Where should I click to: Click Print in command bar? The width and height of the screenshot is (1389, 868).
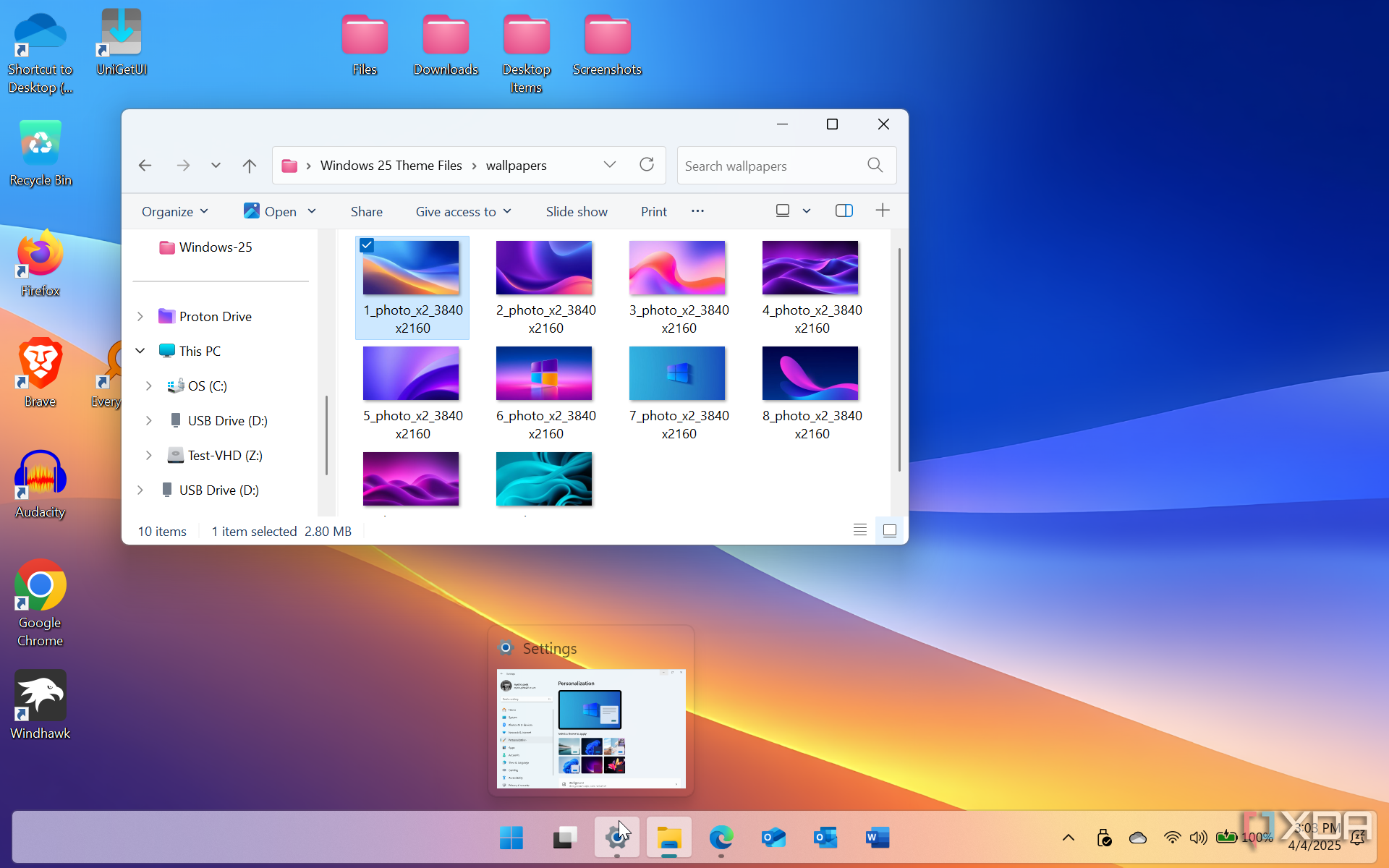(654, 211)
